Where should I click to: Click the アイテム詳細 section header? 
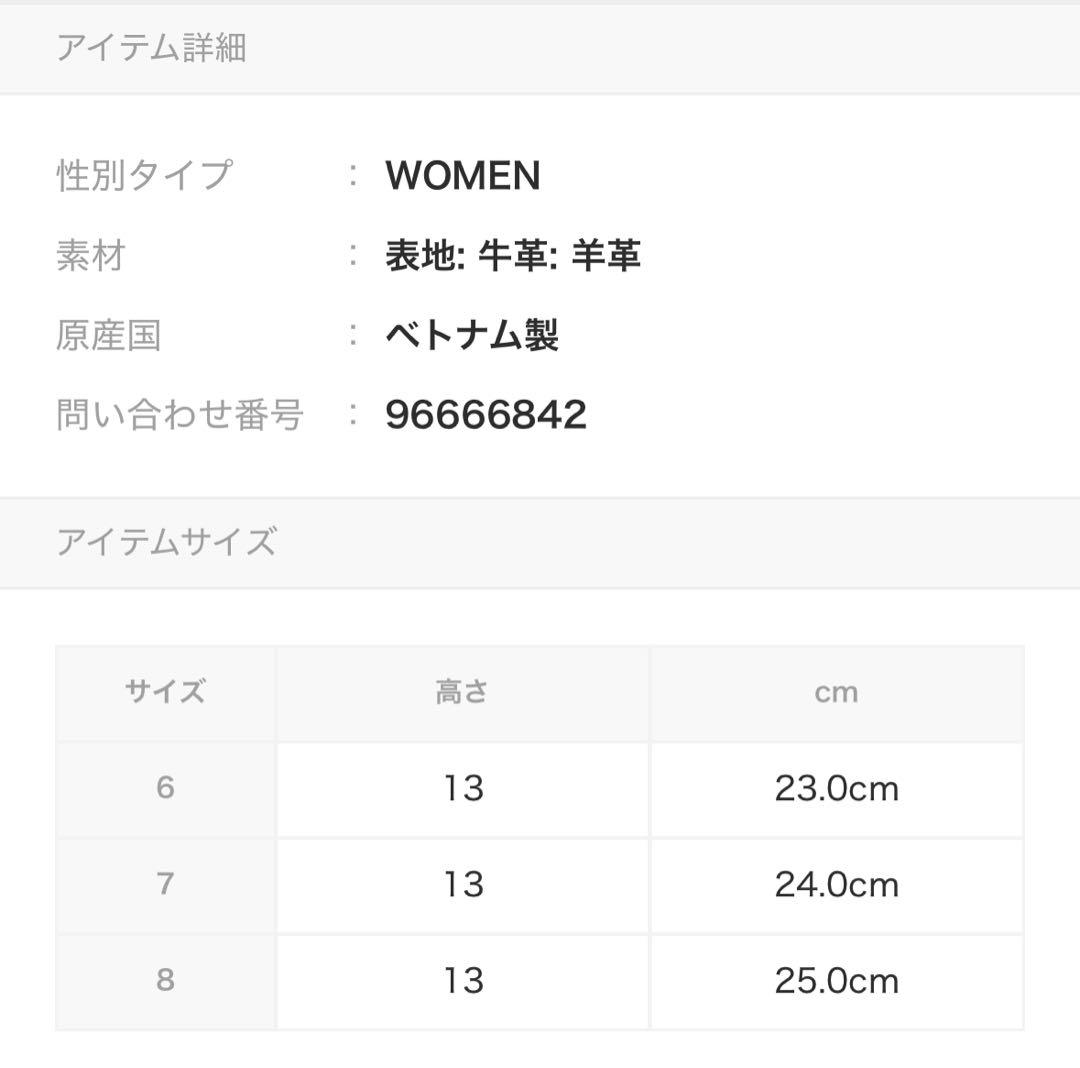point(151,48)
